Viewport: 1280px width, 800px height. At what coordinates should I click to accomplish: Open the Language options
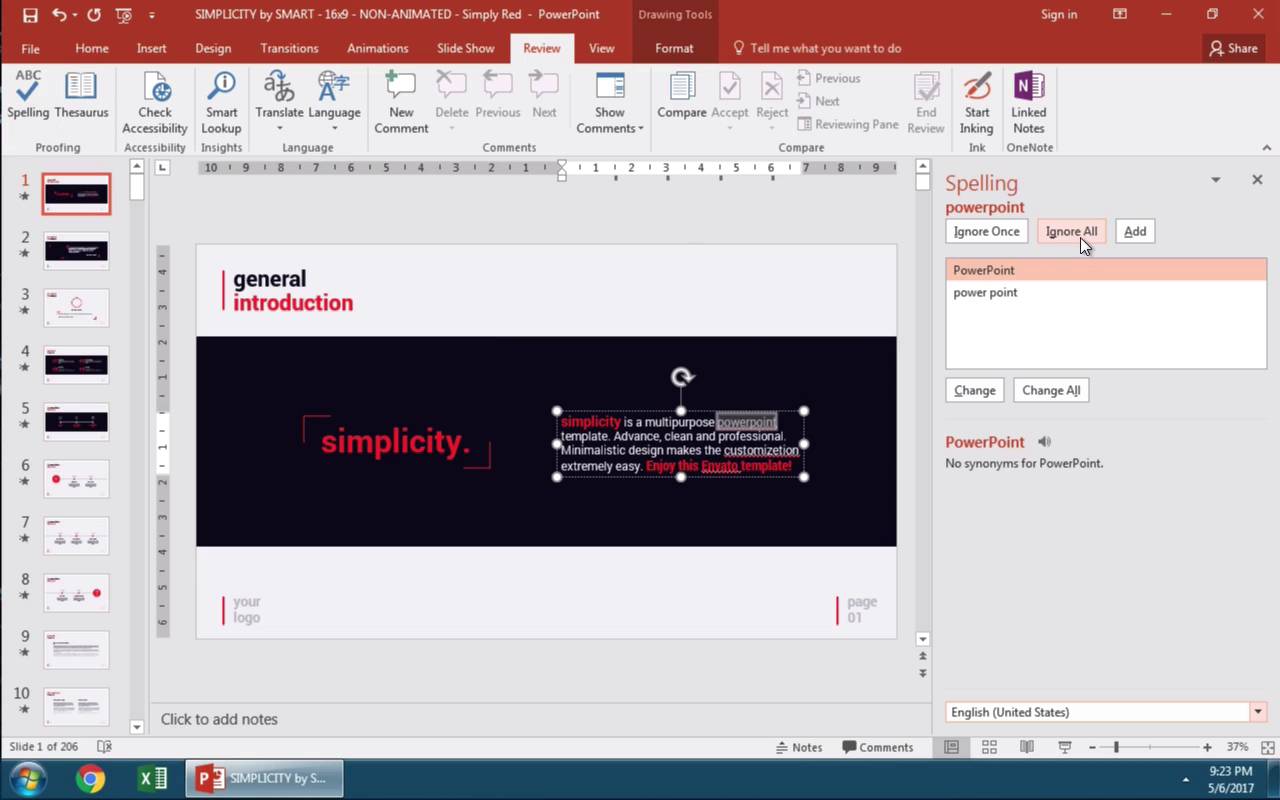point(334,101)
